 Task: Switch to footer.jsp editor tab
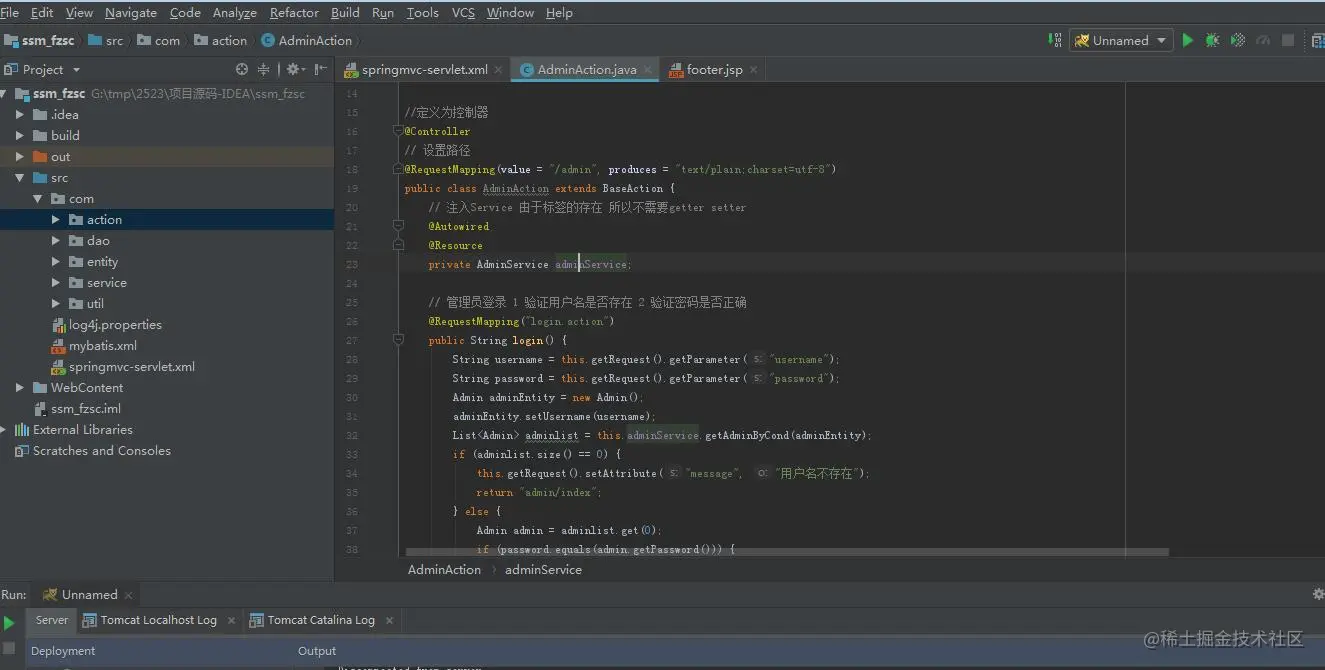(x=714, y=70)
